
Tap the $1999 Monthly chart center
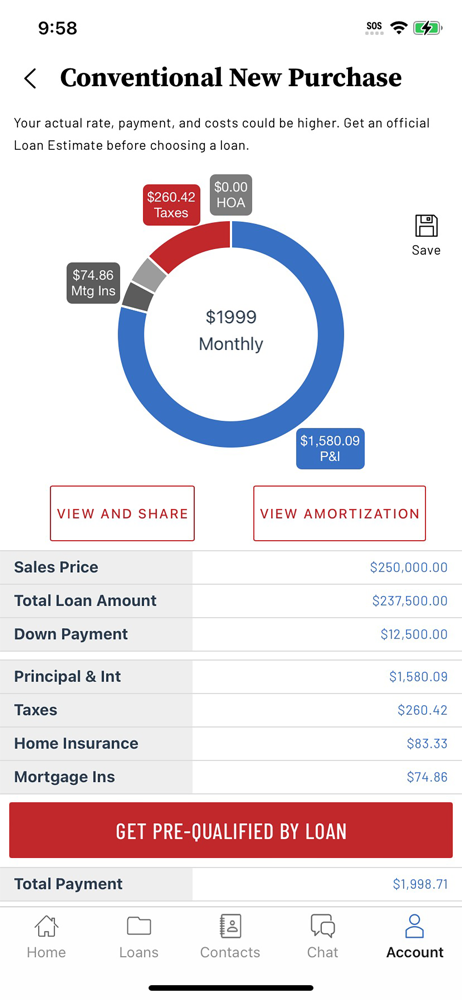(x=231, y=330)
